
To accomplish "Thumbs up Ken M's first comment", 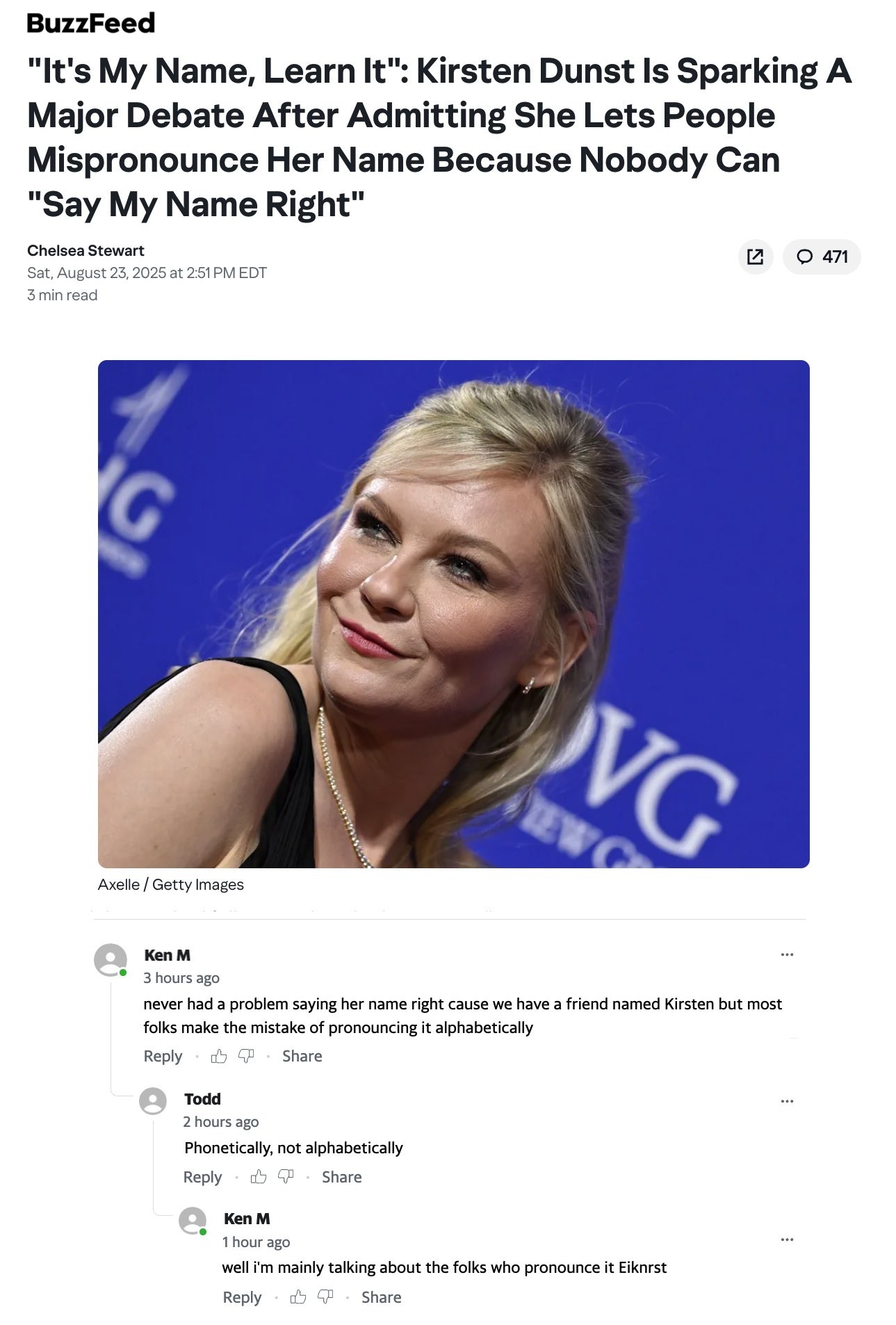I will click(x=219, y=1056).
